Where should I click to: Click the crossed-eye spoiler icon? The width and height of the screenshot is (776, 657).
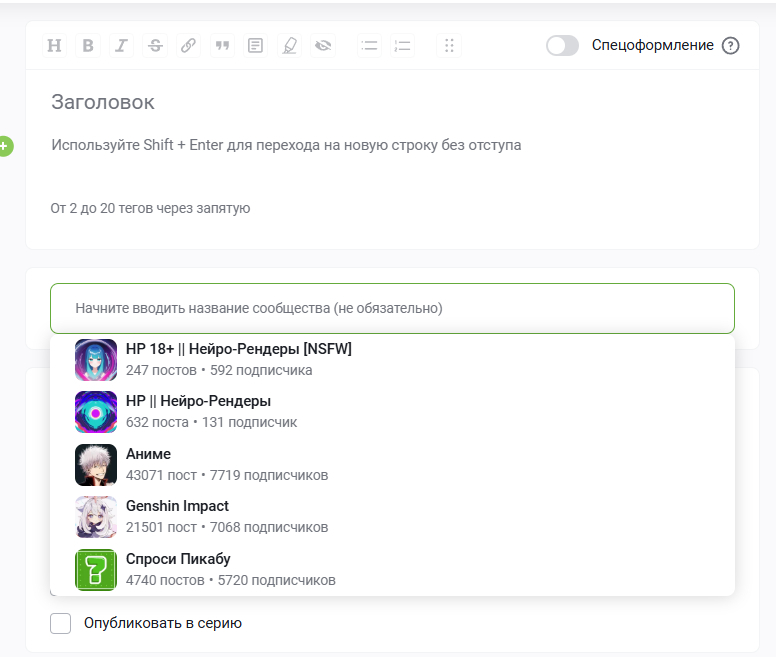[323, 46]
